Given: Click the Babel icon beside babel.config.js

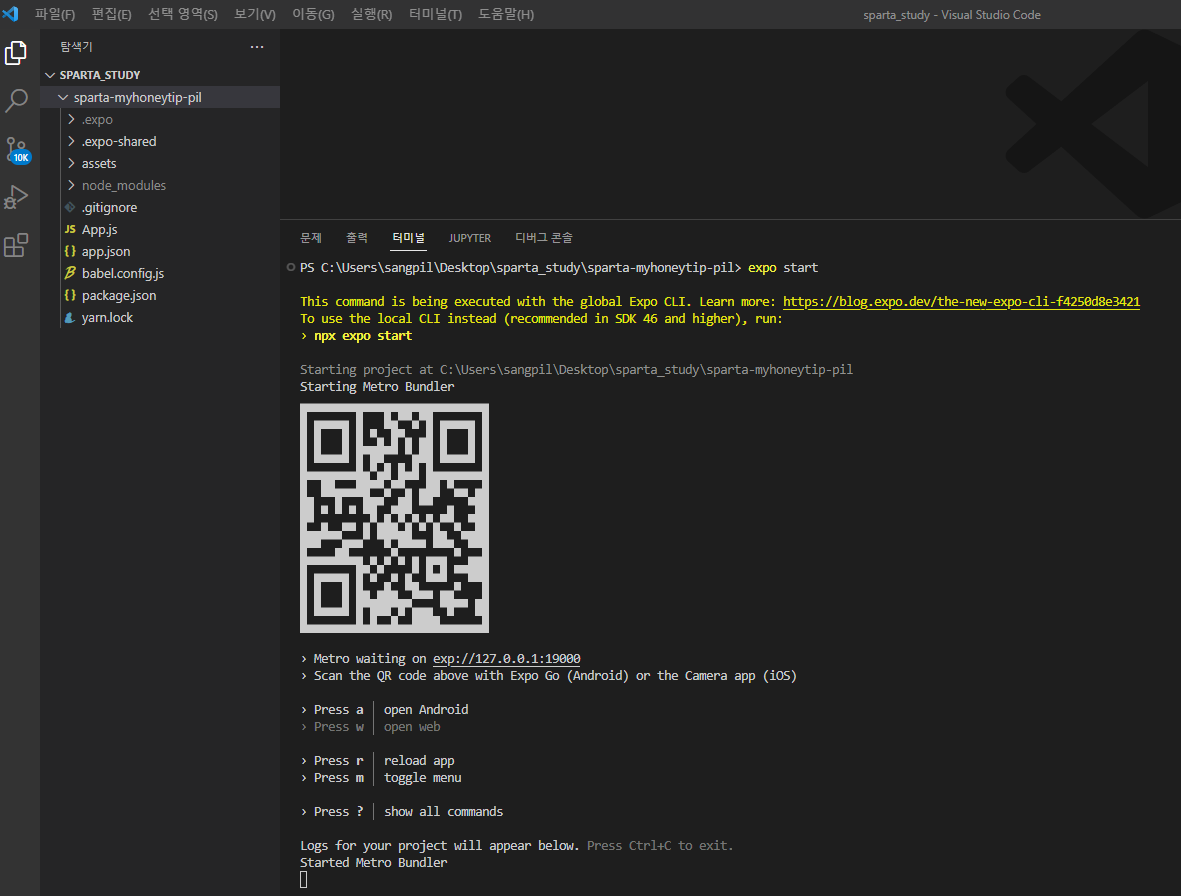Looking at the screenshot, I should [x=70, y=273].
